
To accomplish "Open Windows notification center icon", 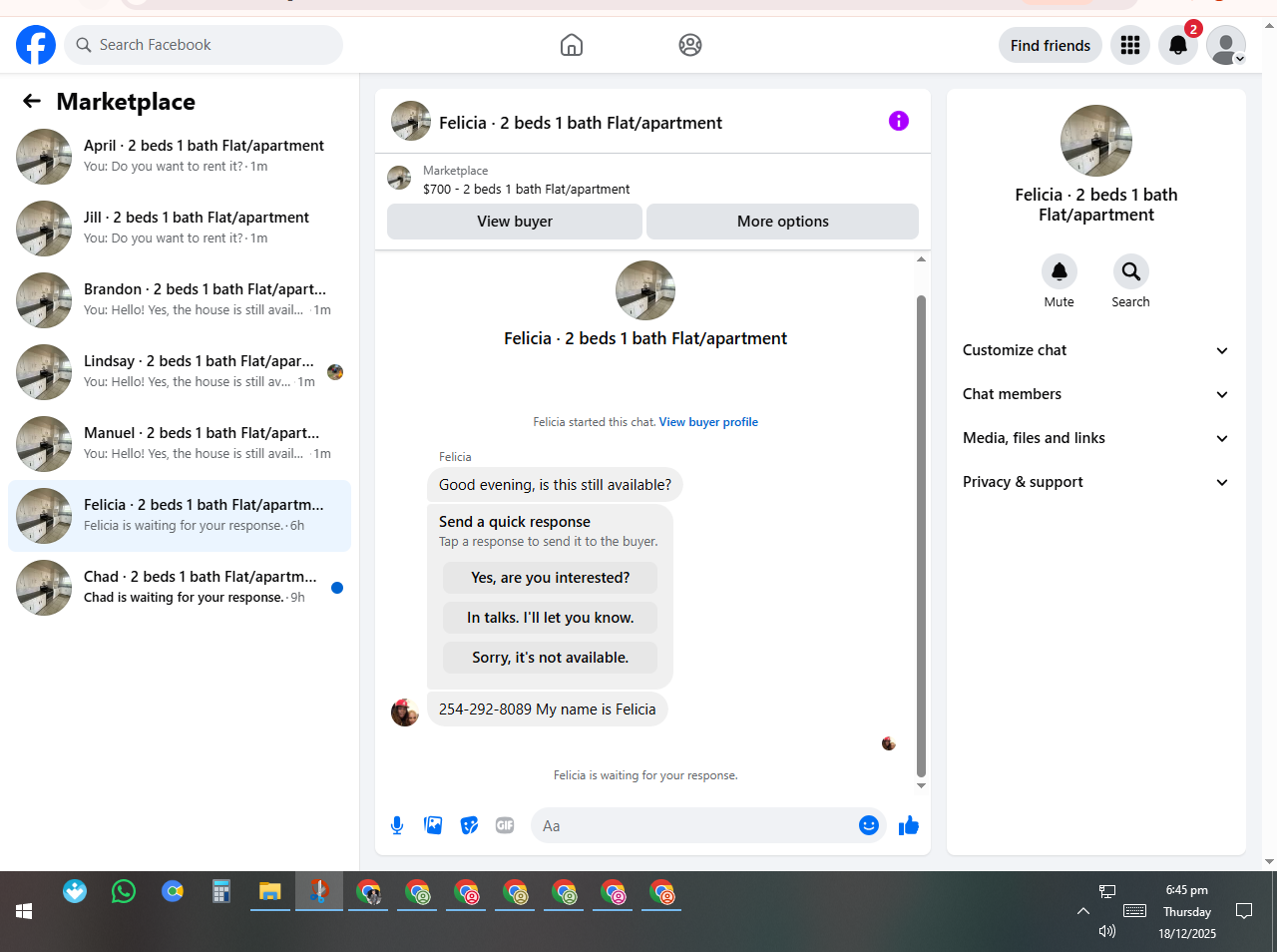I will pos(1244,911).
